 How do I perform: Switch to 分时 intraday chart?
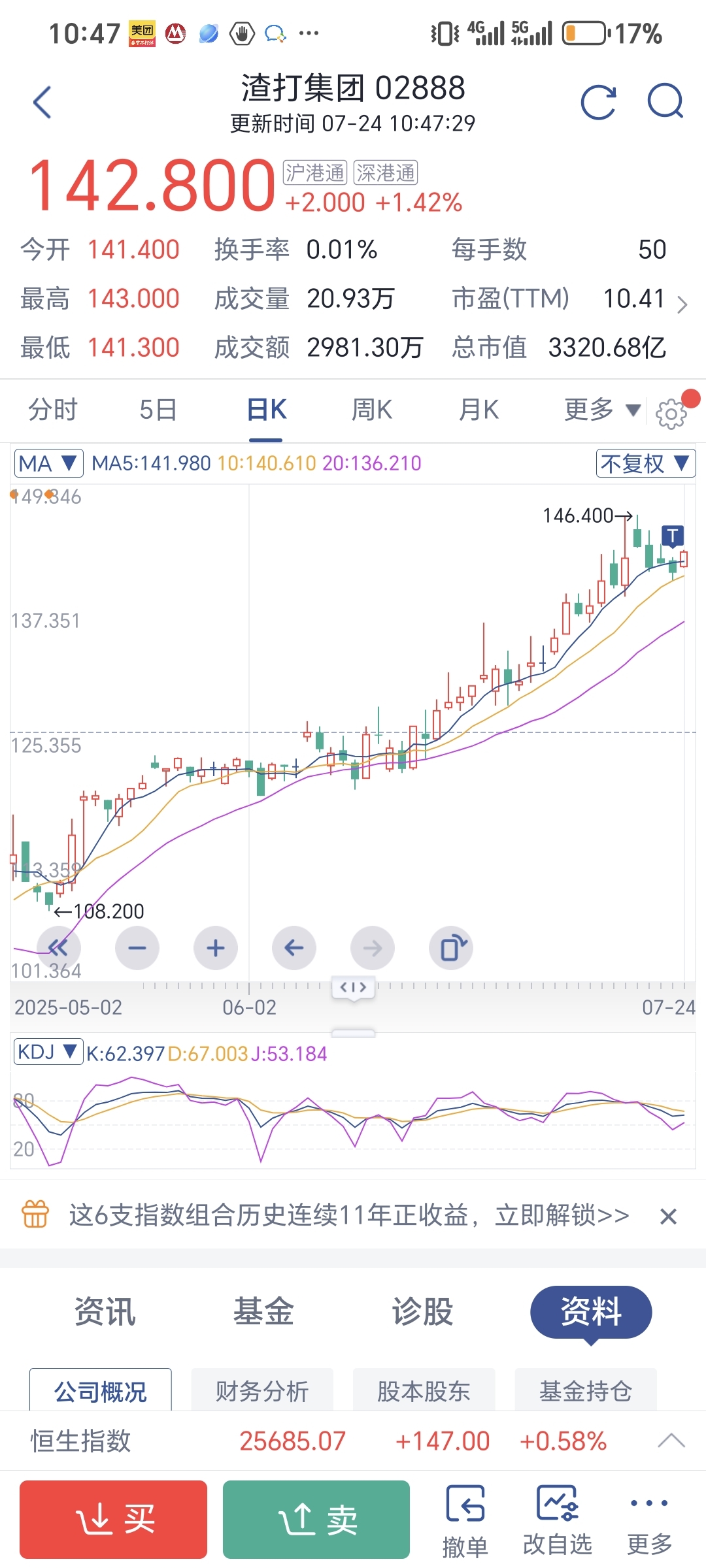pyautogui.click(x=53, y=410)
